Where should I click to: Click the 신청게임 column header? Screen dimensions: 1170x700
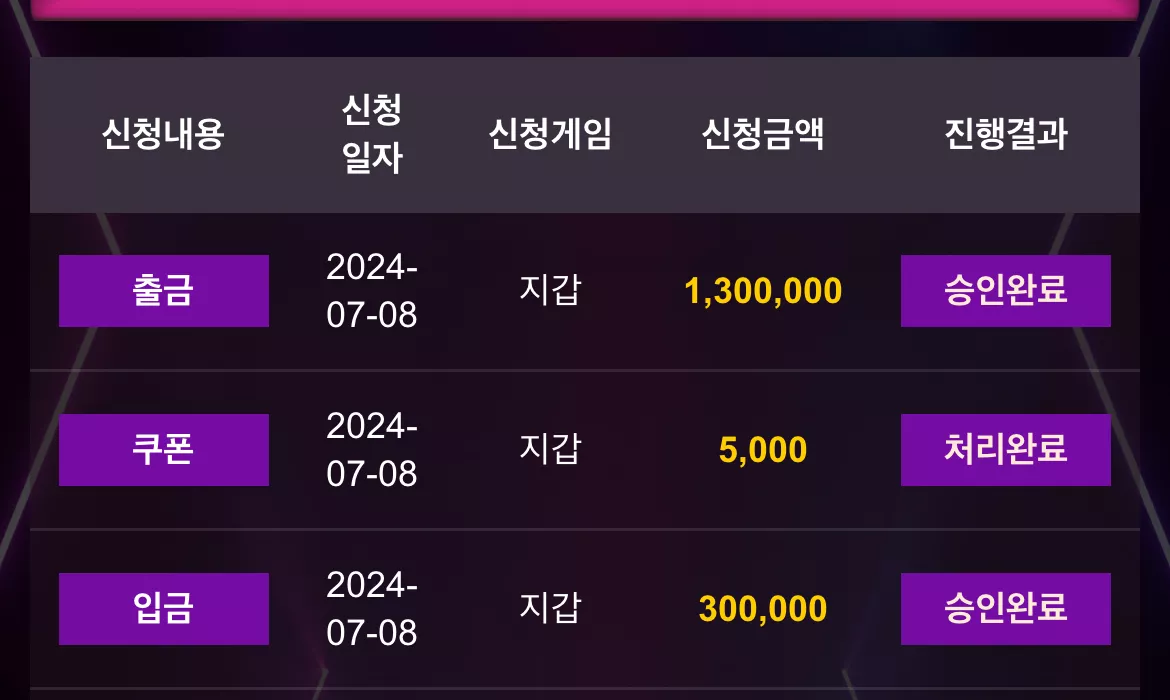click(550, 134)
